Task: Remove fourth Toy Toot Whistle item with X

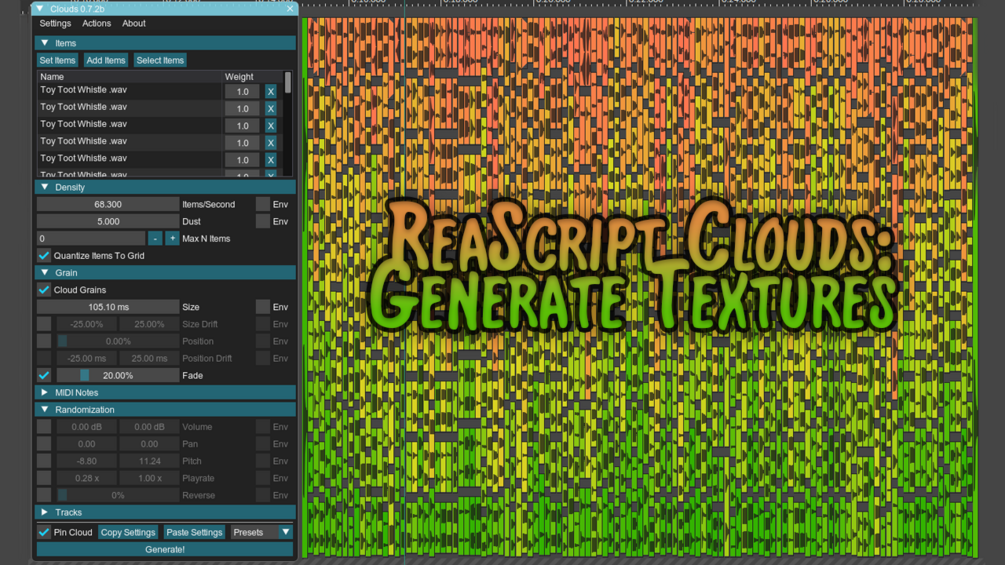Action: coord(270,143)
